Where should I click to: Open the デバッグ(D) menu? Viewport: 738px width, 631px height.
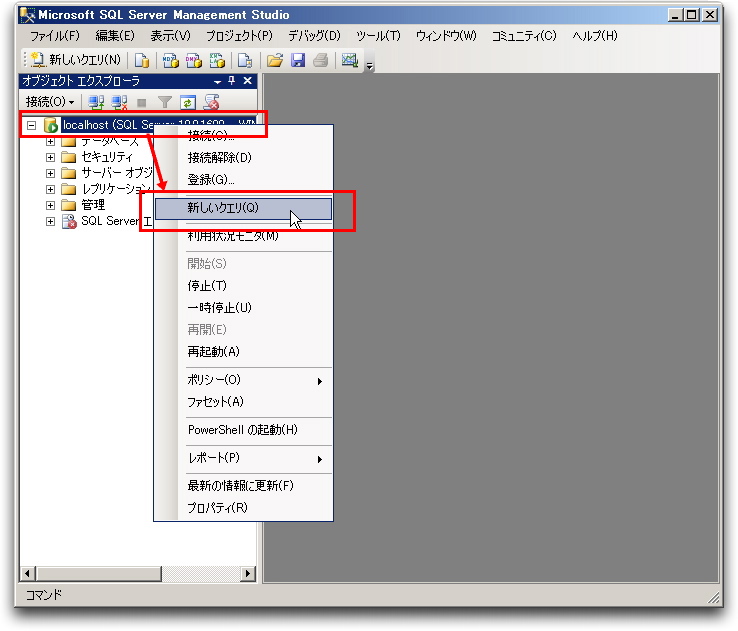tap(314, 36)
